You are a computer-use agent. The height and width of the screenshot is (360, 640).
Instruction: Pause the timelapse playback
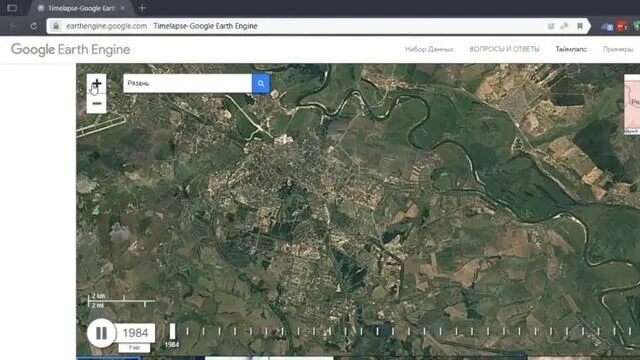click(x=101, y=333)
